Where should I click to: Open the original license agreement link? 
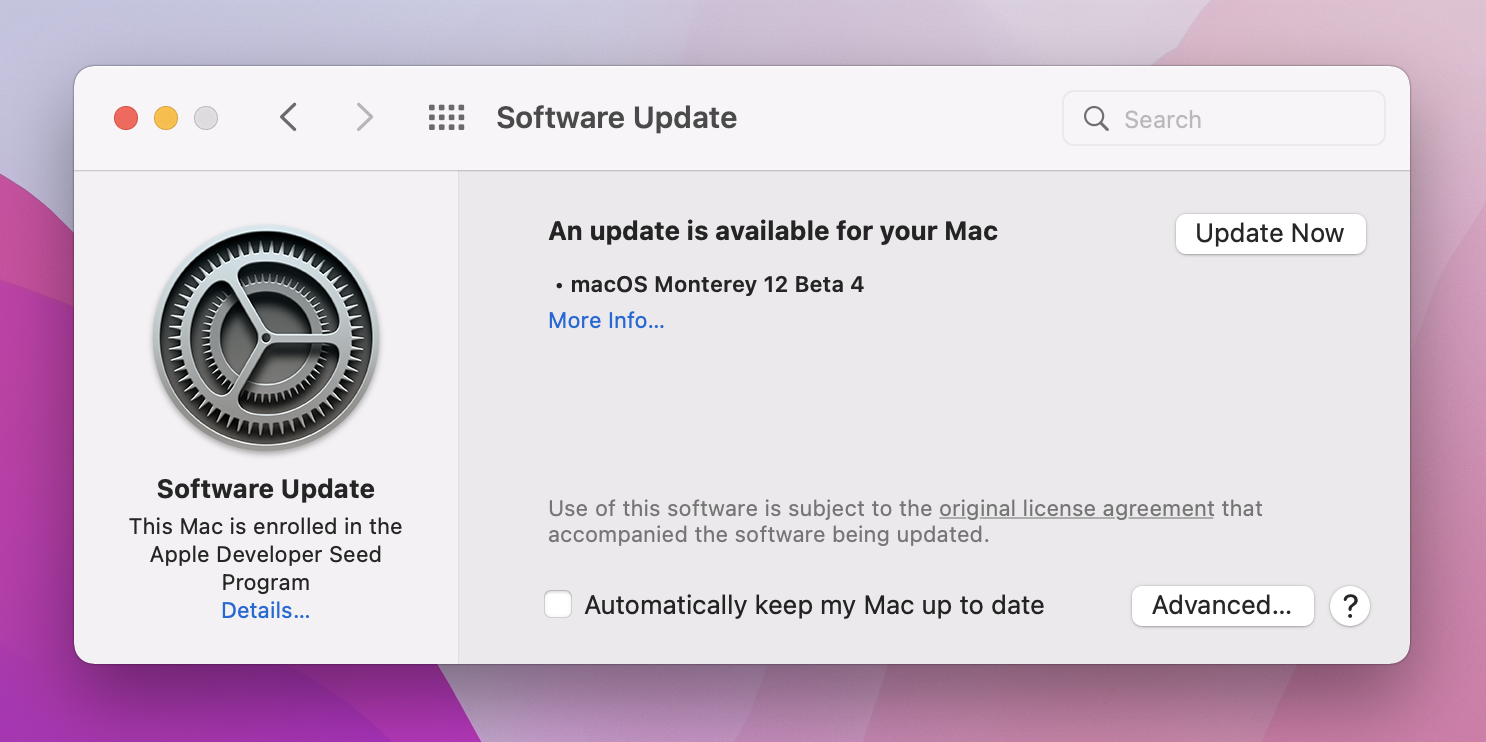1076,508
